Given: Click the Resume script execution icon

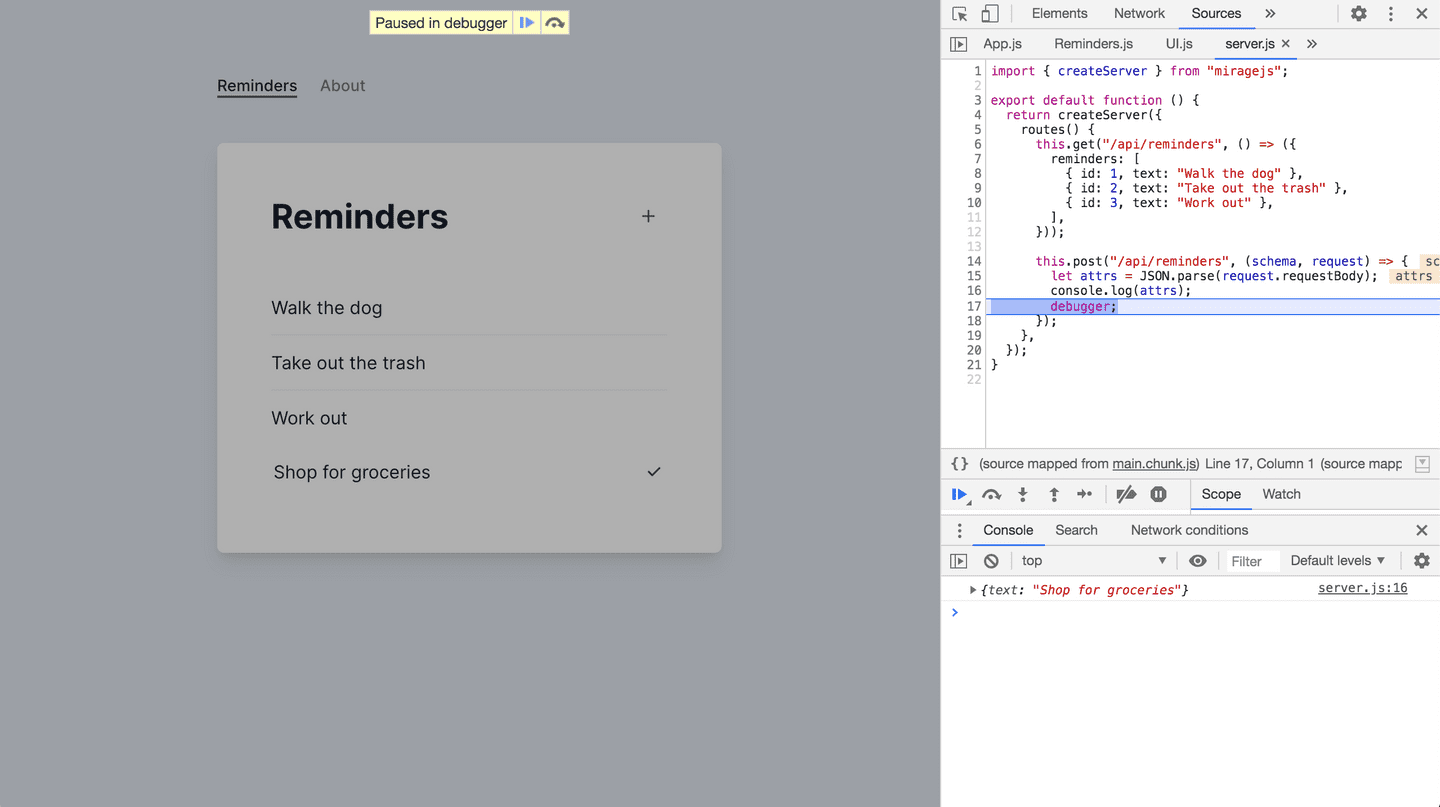Looking at the screenshot, I should point(959,494).
